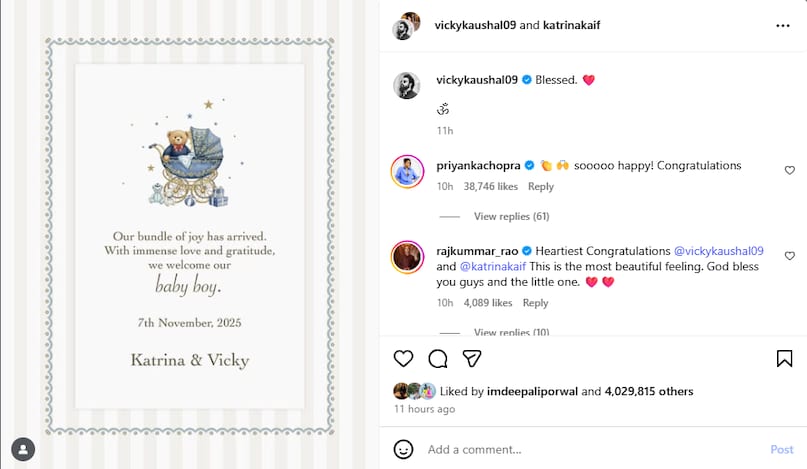Open more options three-dot menu
Viewport: 807px width, 469px height.
click(x=783, y=25)
